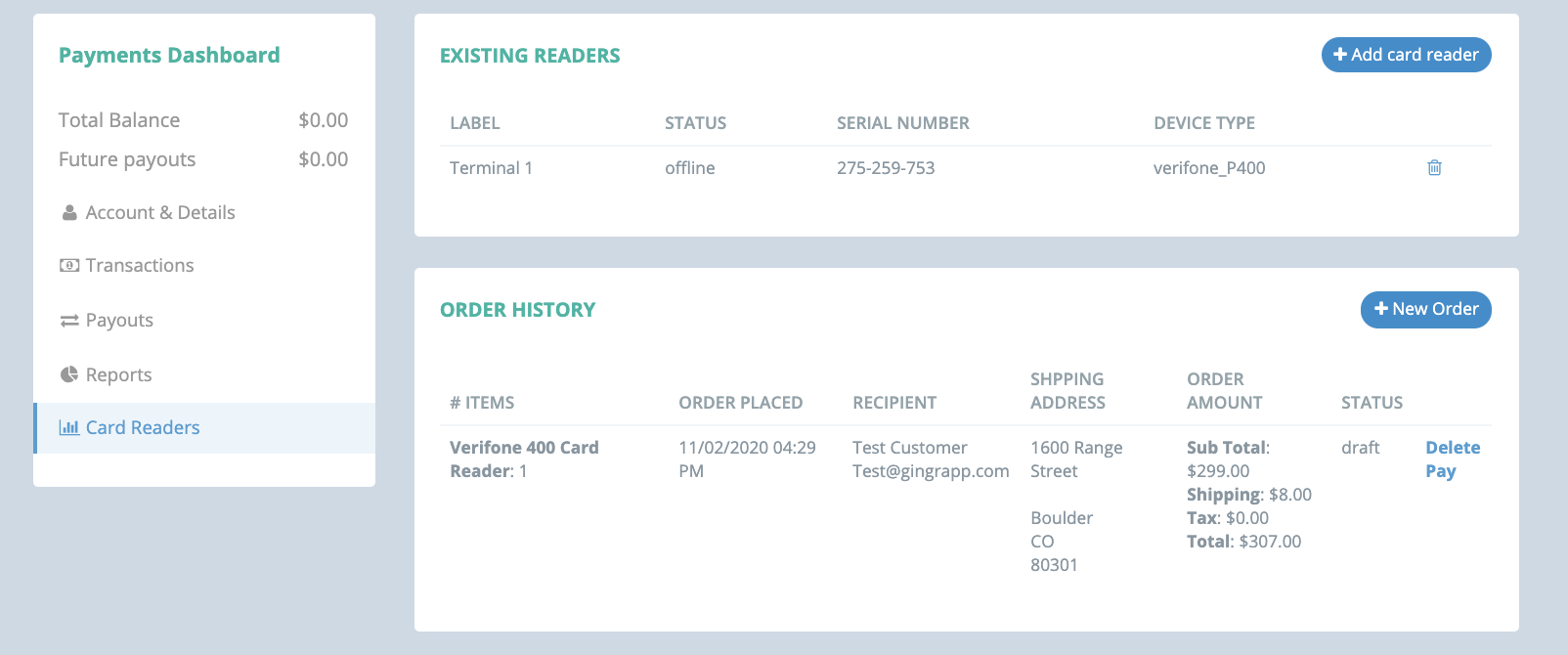This screenshot has width=1568, height=655.
Task: Delete the draft card reader order
Action: click(1453, 448)
